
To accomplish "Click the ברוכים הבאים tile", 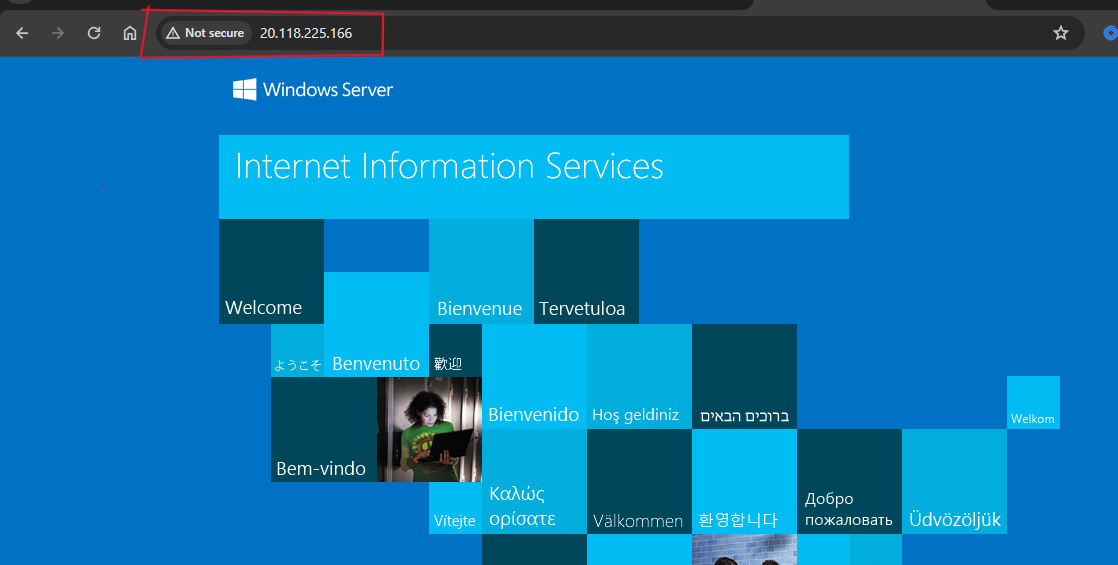I will (x=744, y=377).
